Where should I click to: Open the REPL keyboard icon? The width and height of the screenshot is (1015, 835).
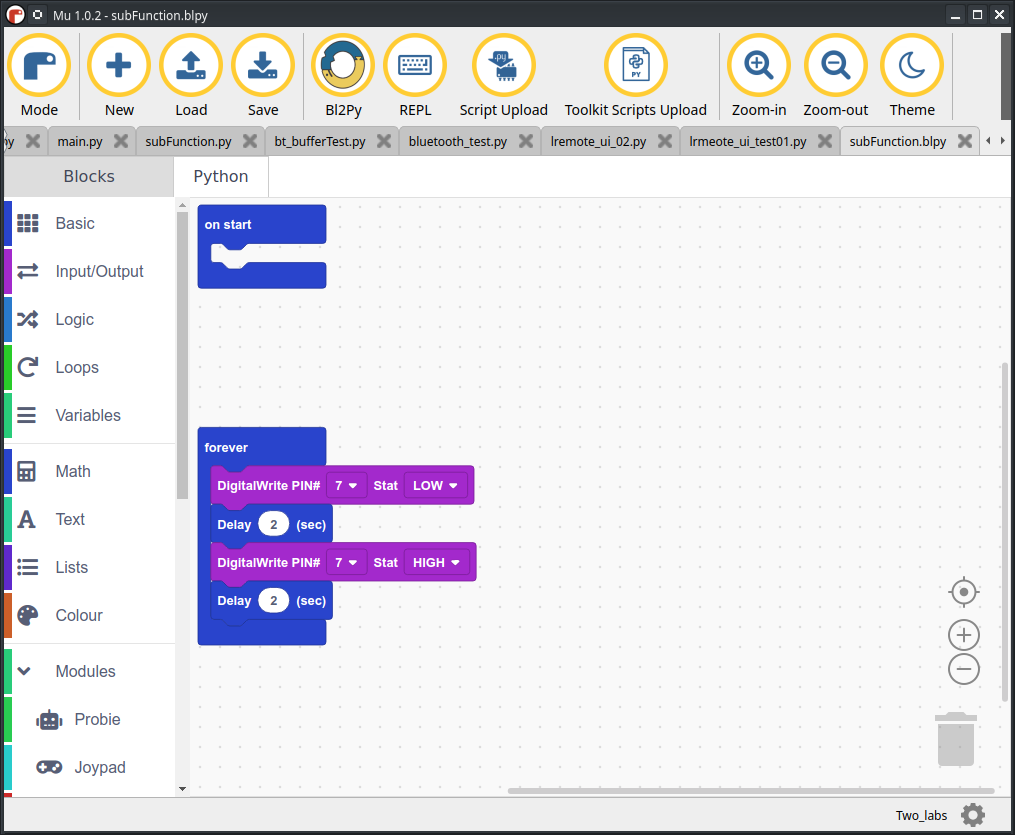tap(415, 65)
